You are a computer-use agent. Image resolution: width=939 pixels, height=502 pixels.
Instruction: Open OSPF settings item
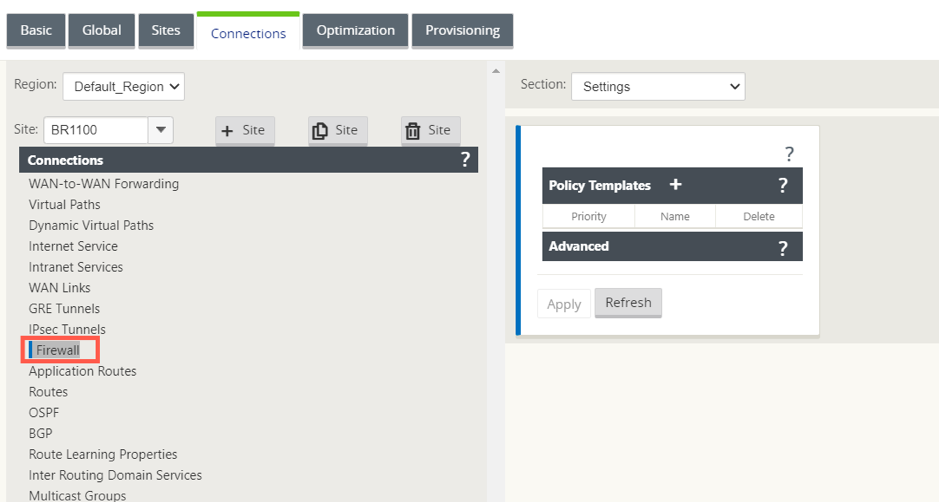(x=44, y=413)
